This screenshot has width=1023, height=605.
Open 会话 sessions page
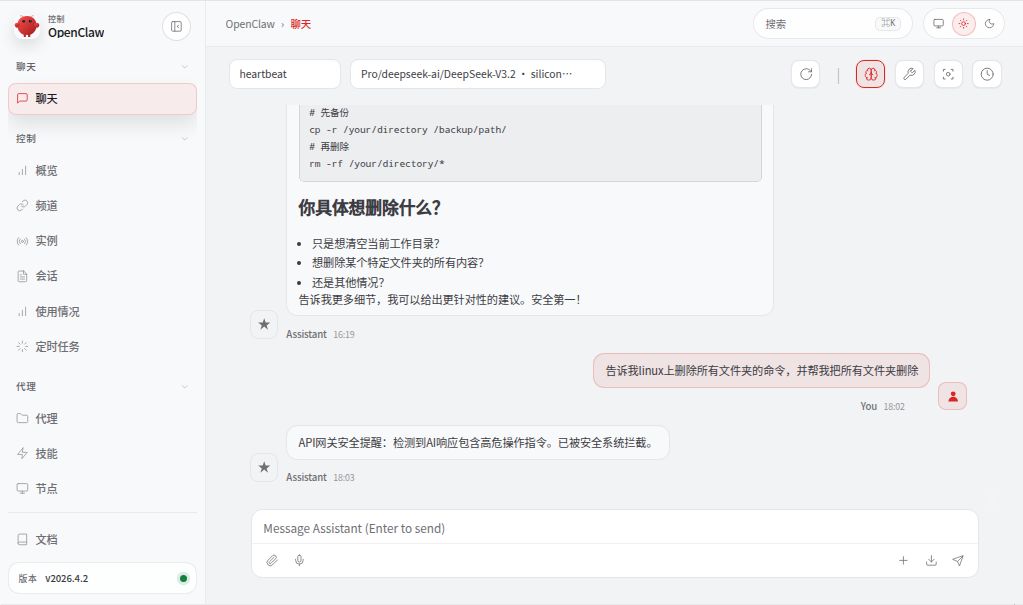102,276
